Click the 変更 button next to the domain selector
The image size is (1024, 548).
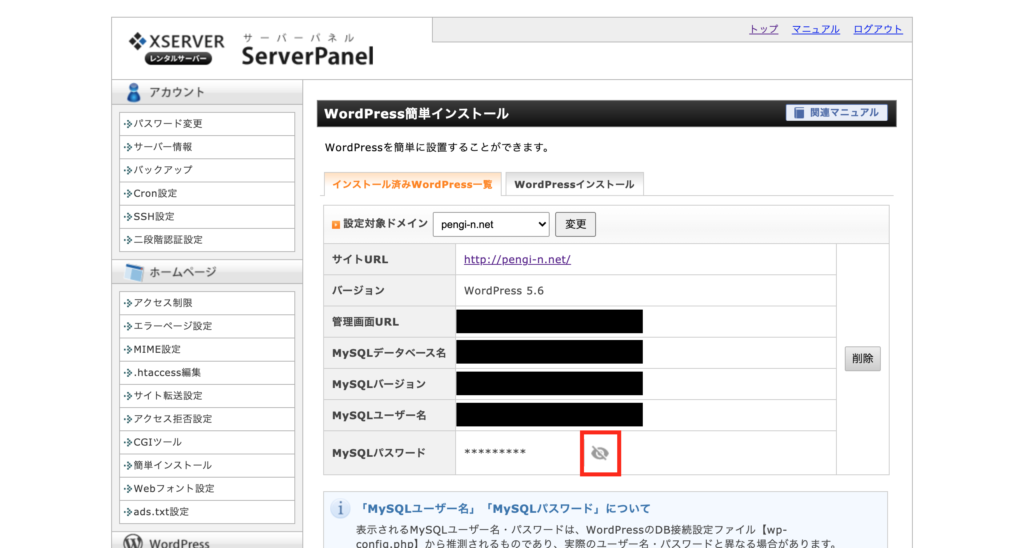click(575, 224)
